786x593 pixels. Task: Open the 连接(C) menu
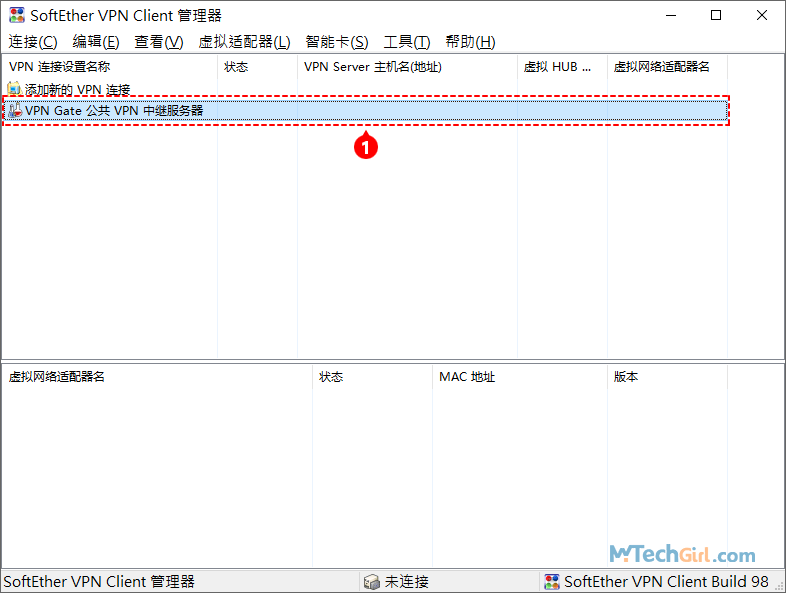[33, 42]
